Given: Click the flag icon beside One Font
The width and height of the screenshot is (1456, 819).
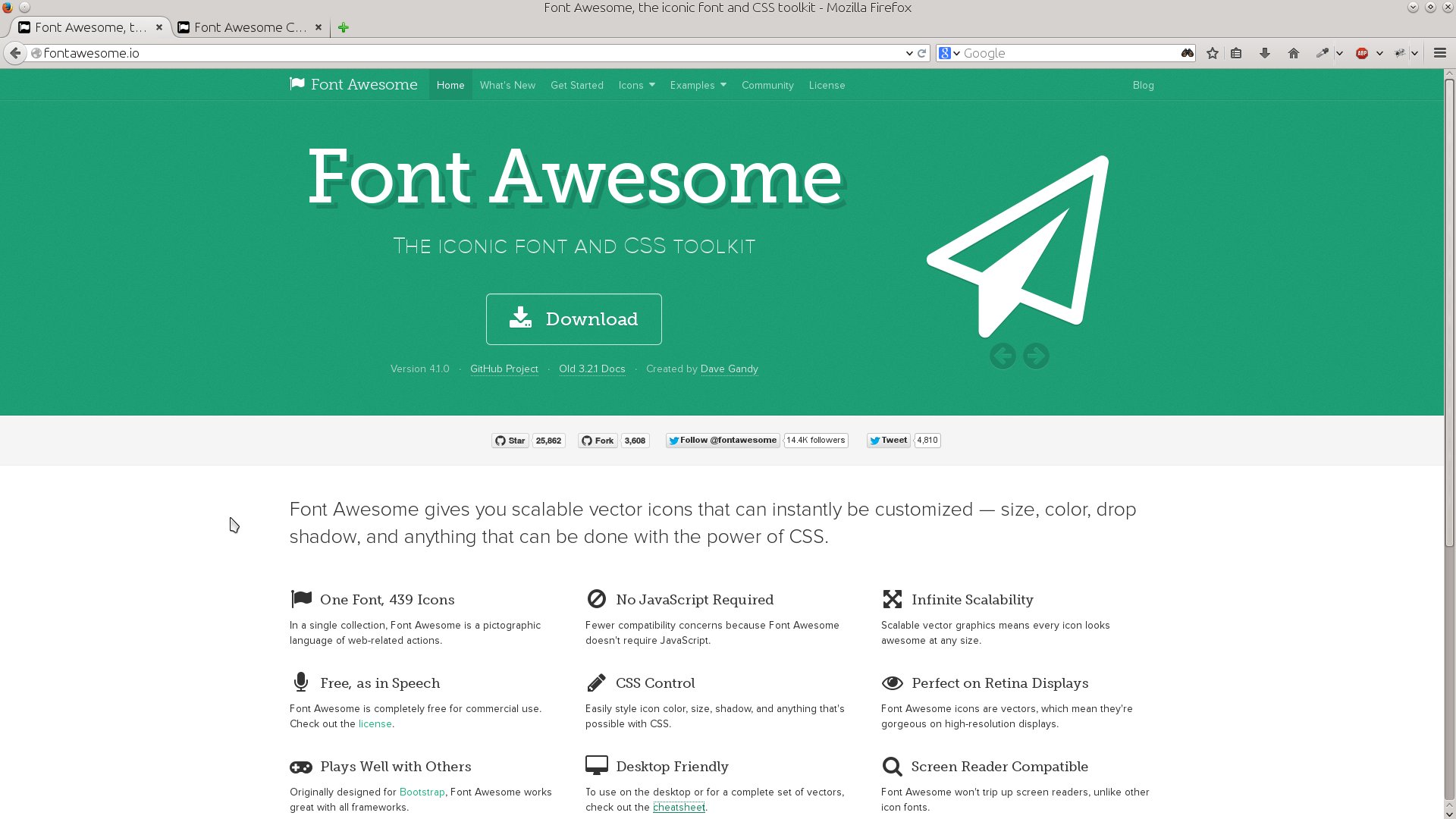Looking at the screenshot, I should coord(301,599).
